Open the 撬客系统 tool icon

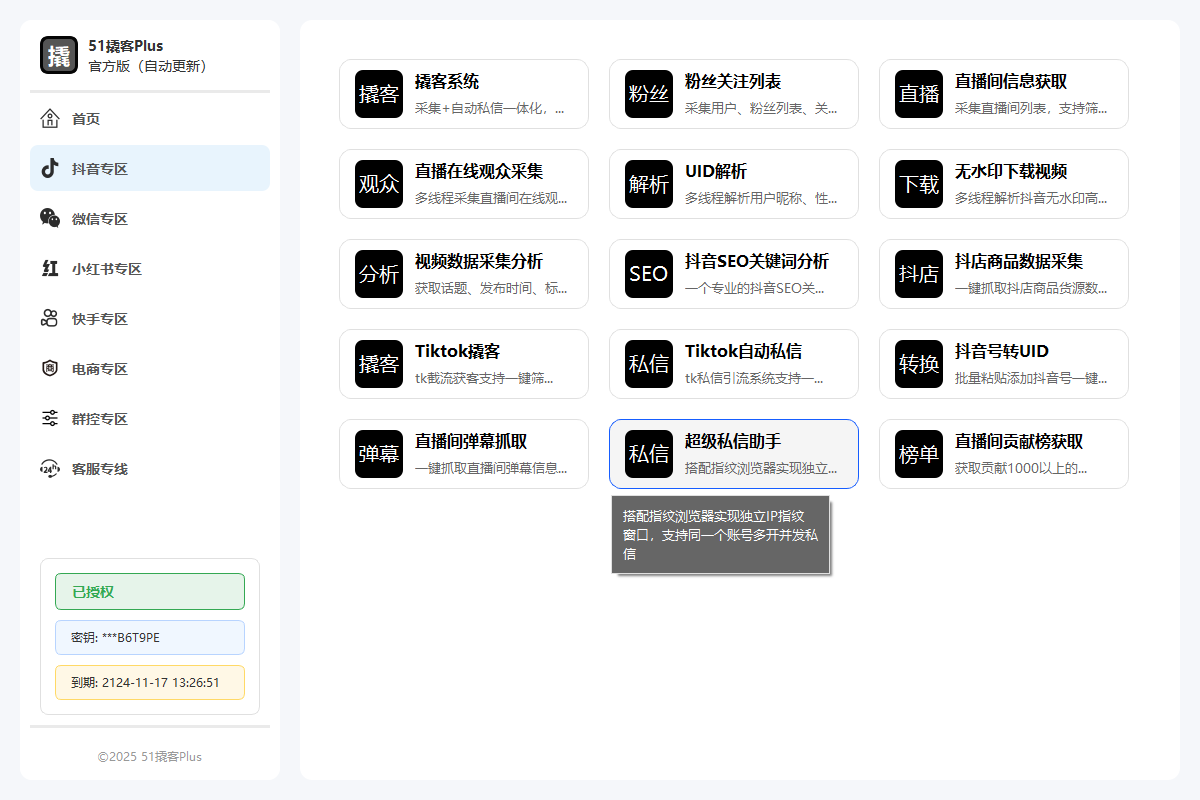click(x=379, y=94)
